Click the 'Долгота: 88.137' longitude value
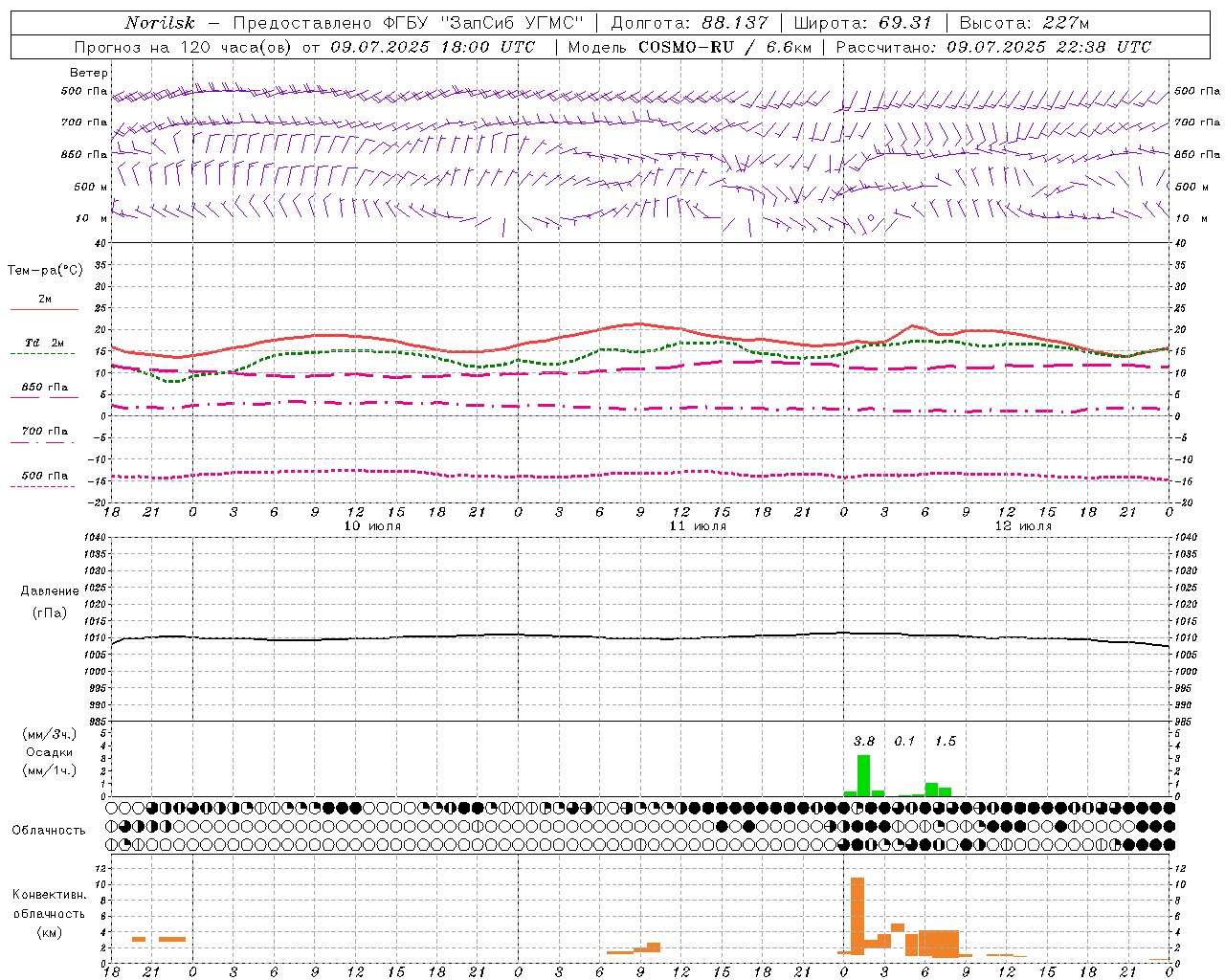This screenshot has width=1225, height=980. [x=689, y=23]
